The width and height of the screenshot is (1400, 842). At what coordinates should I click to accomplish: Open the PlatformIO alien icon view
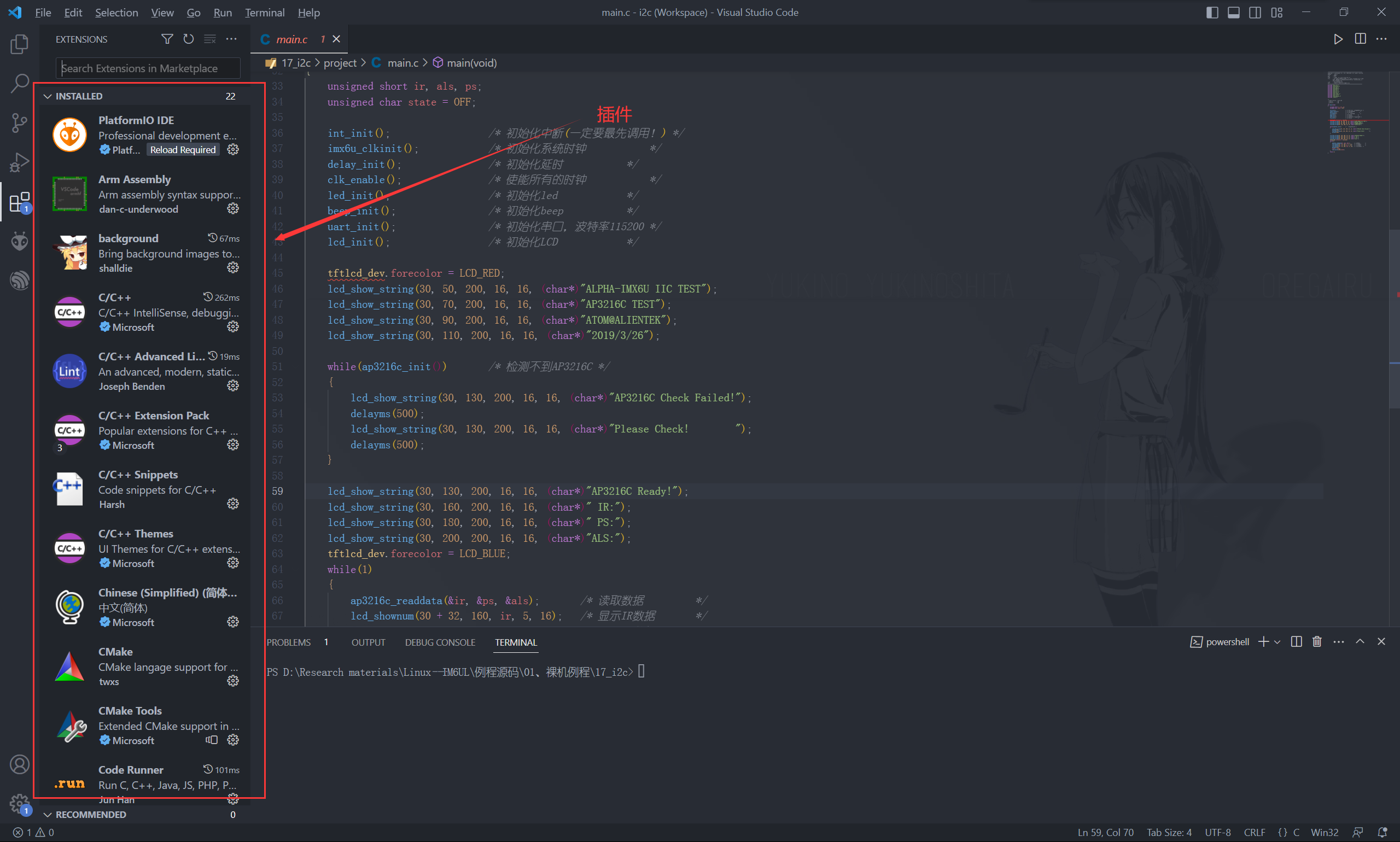[19, 241]
